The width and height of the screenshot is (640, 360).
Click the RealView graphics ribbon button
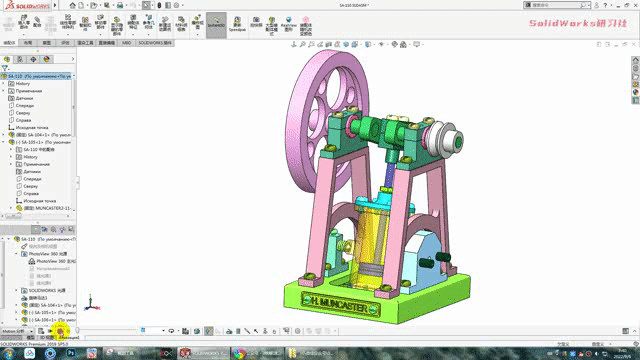289,25
